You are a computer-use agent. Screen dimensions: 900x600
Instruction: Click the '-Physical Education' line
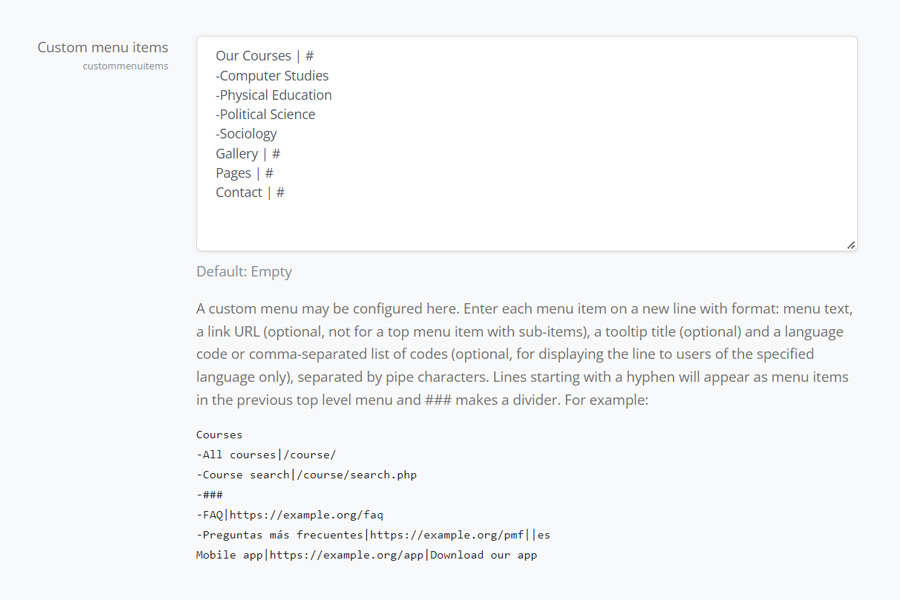tap(274, 95)
